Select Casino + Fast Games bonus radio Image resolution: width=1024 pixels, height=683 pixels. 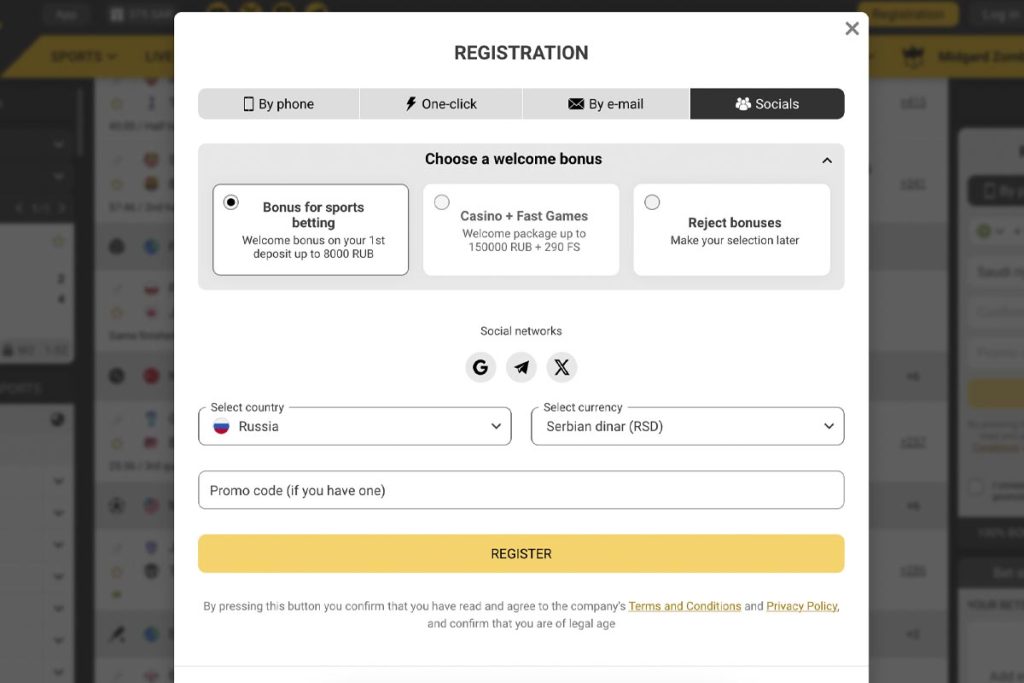(441, 202)
